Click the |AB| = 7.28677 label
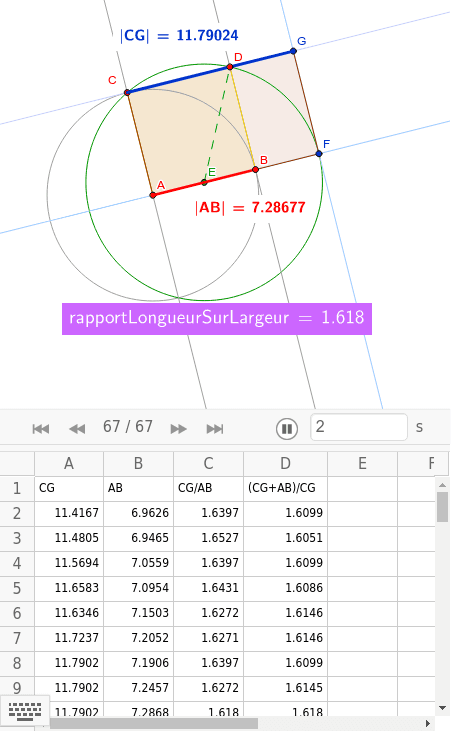452x733 pixels. 250,208
